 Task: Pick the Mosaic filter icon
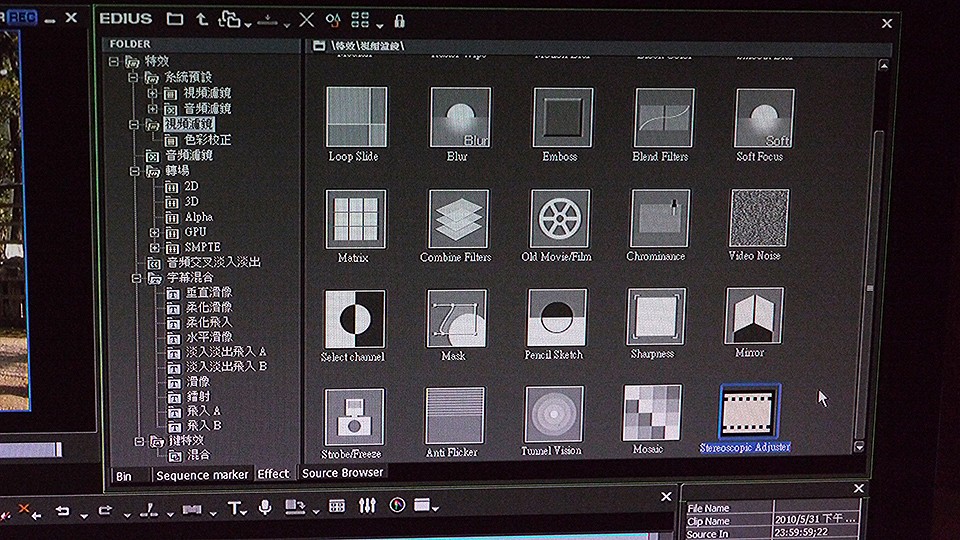(x=652, y=412)
